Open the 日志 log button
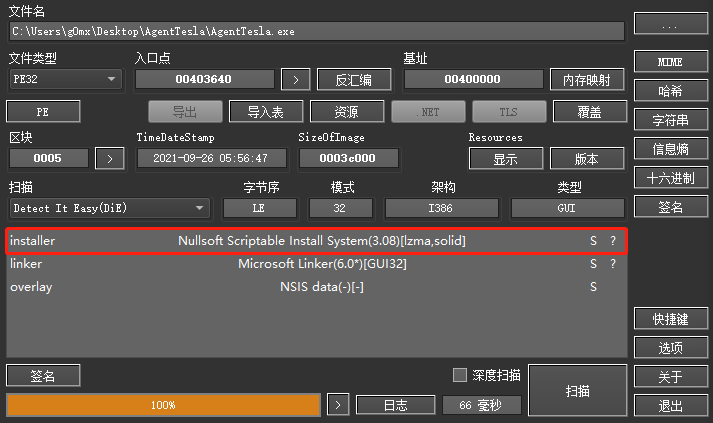The image size is (713, 423). point(396,405)
